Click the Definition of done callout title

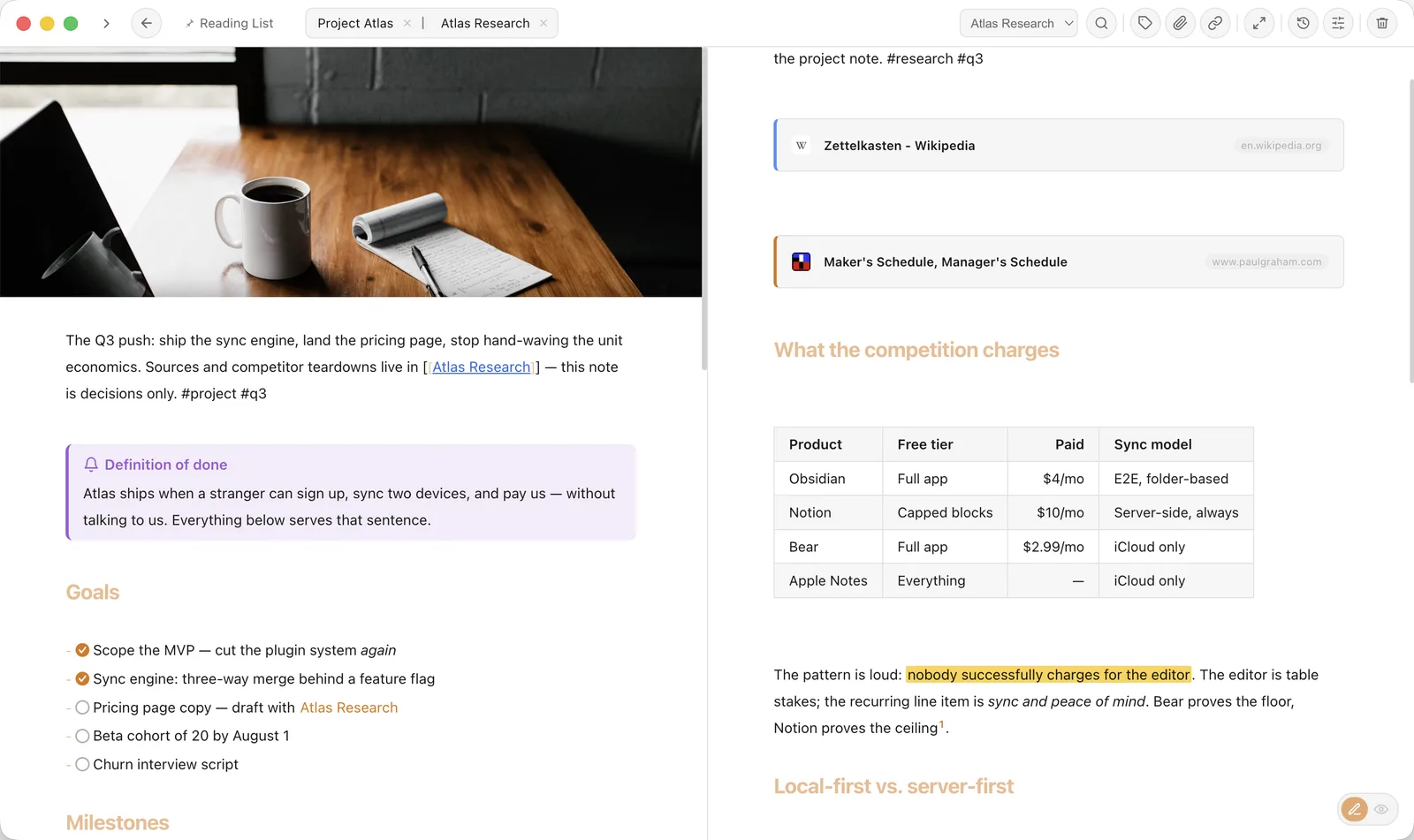[166, 465]
